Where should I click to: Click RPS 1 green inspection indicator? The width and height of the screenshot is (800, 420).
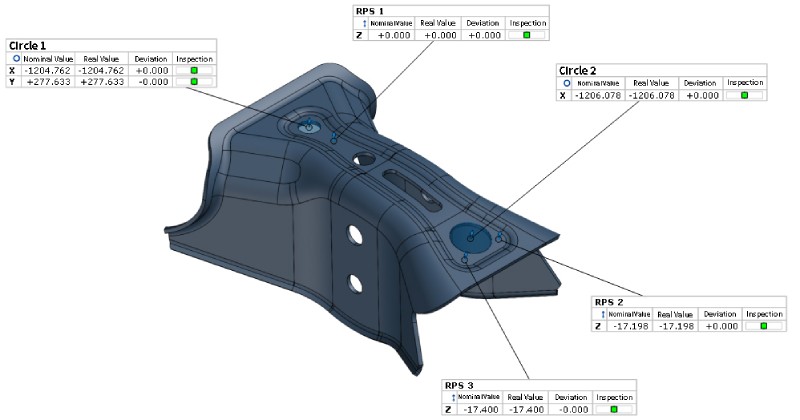tap(527, 35)
